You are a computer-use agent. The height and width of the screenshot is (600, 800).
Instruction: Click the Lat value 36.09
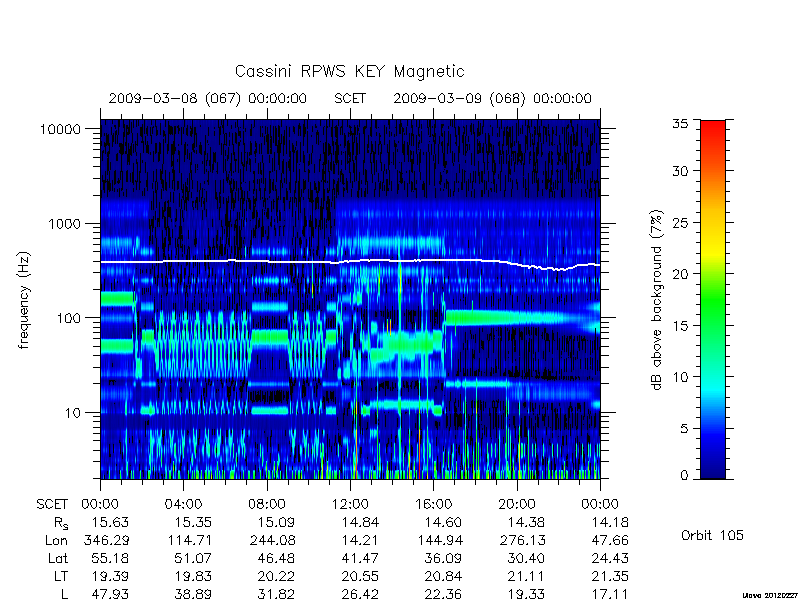point(443,558)
